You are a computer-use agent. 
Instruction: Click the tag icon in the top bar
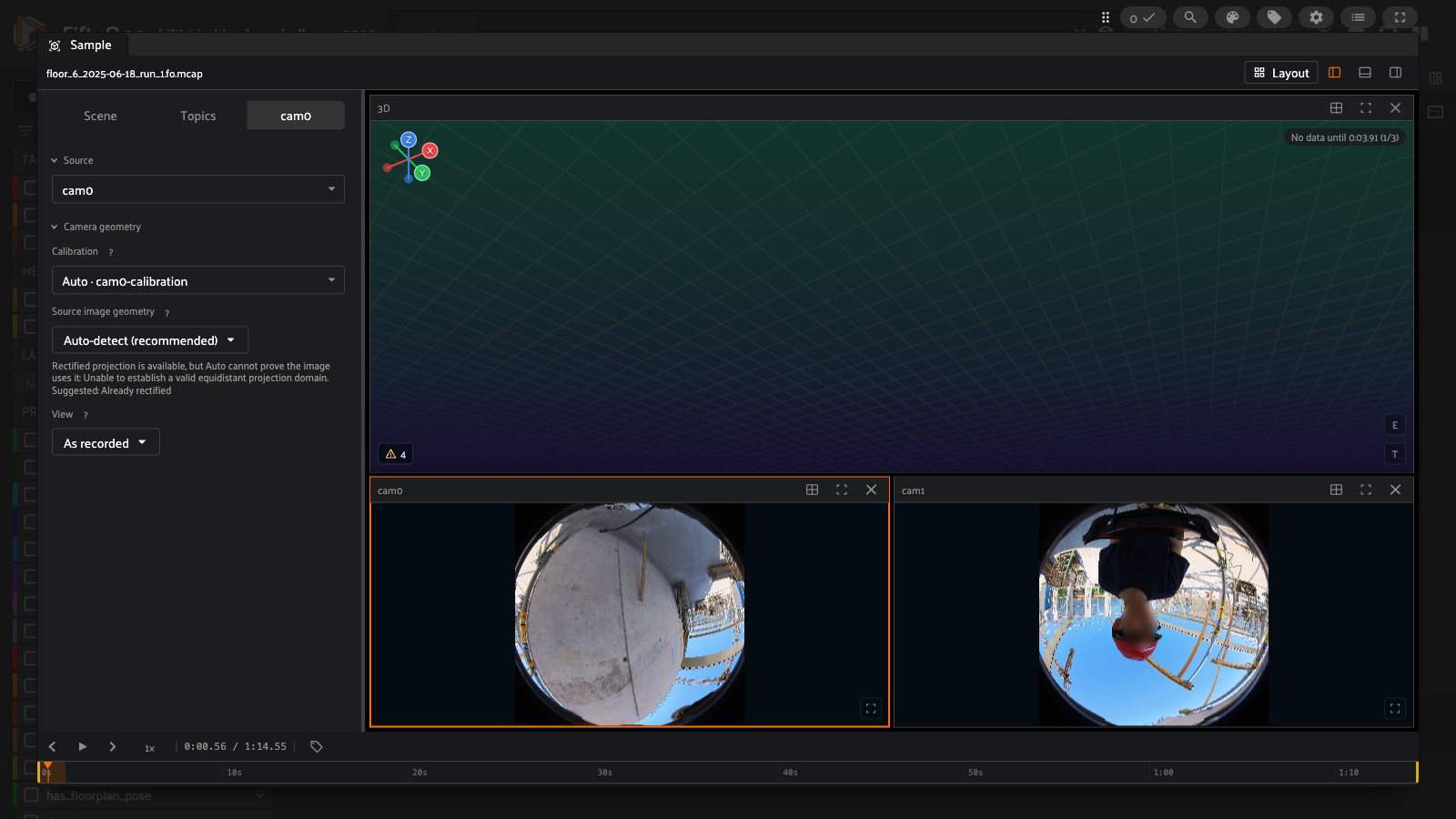pos(1274,17)
